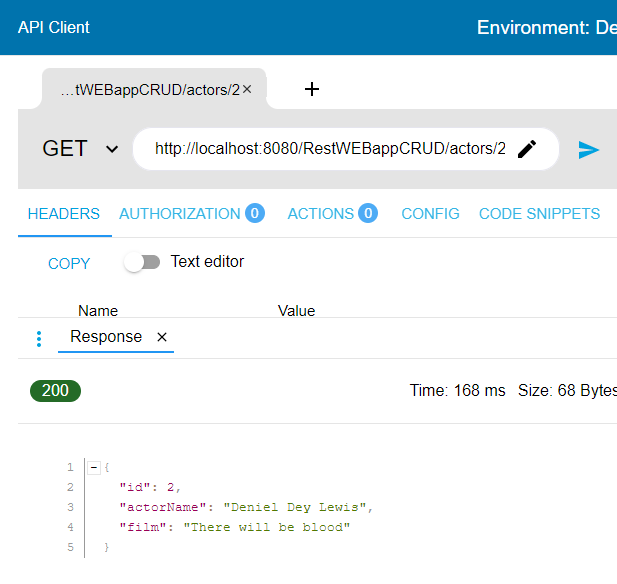Switch to the Actions tab
The width and height of the screenshot is (617, 584).
click(x=333, y=214)
